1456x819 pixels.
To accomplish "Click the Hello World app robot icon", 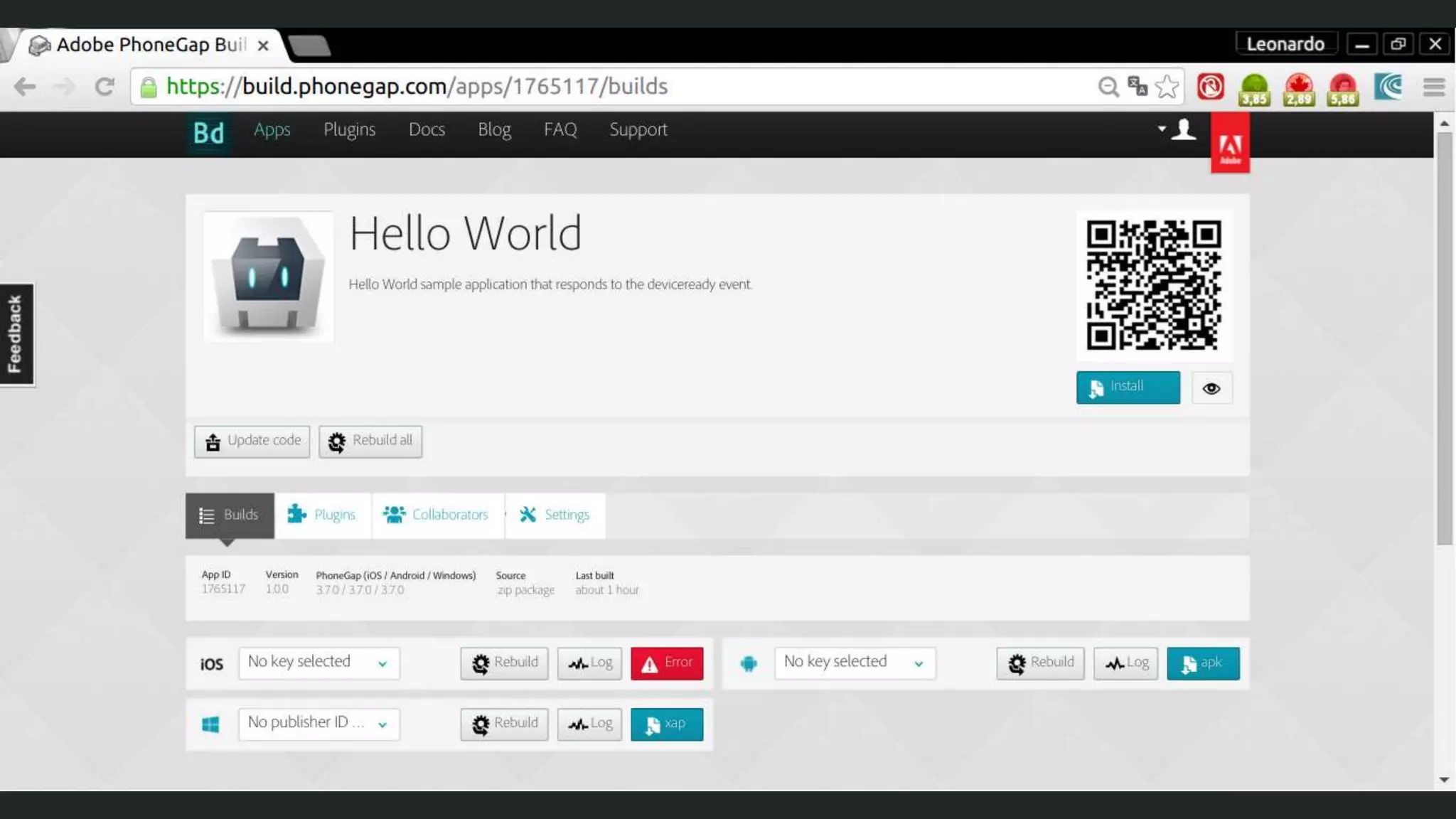I will [268, 277].
